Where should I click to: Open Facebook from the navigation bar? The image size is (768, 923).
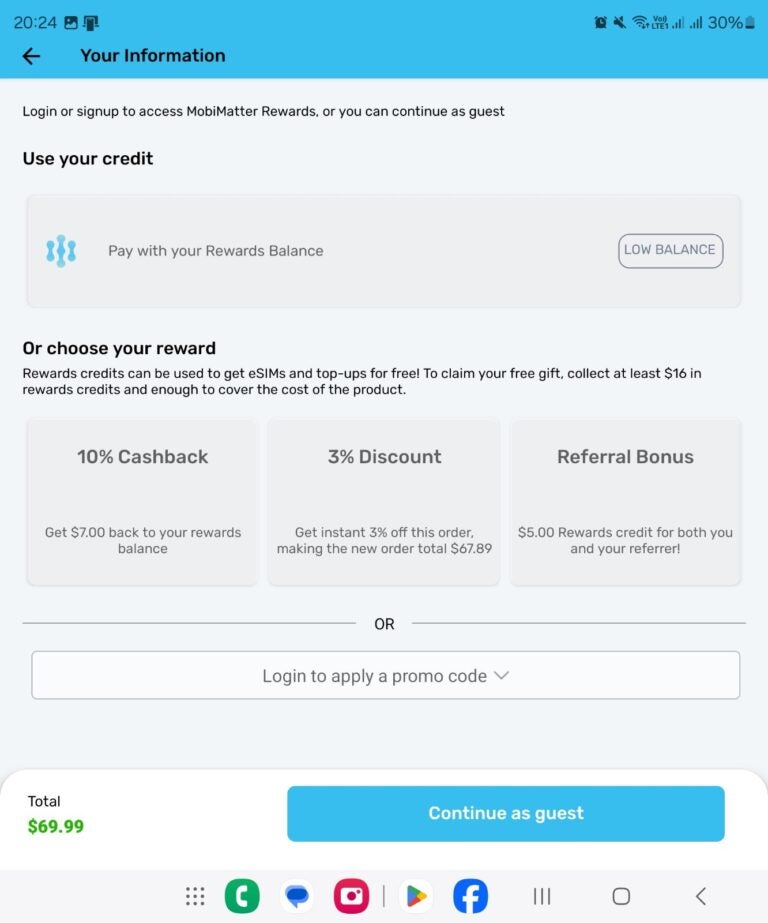(470, 896)
